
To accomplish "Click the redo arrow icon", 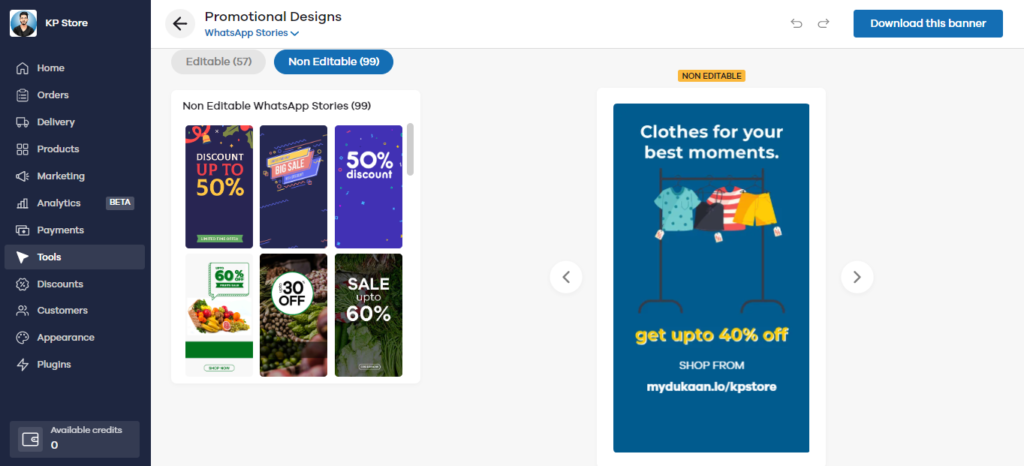I will (823, 23).
